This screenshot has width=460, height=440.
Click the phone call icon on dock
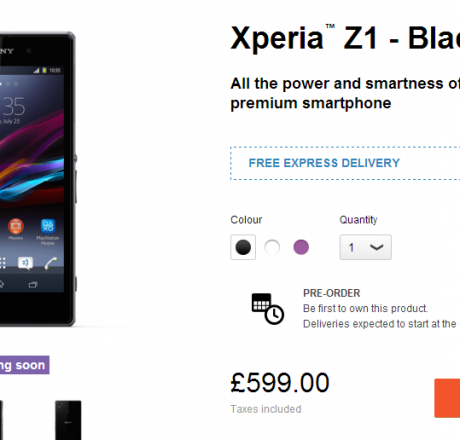(x=51, y=263)
